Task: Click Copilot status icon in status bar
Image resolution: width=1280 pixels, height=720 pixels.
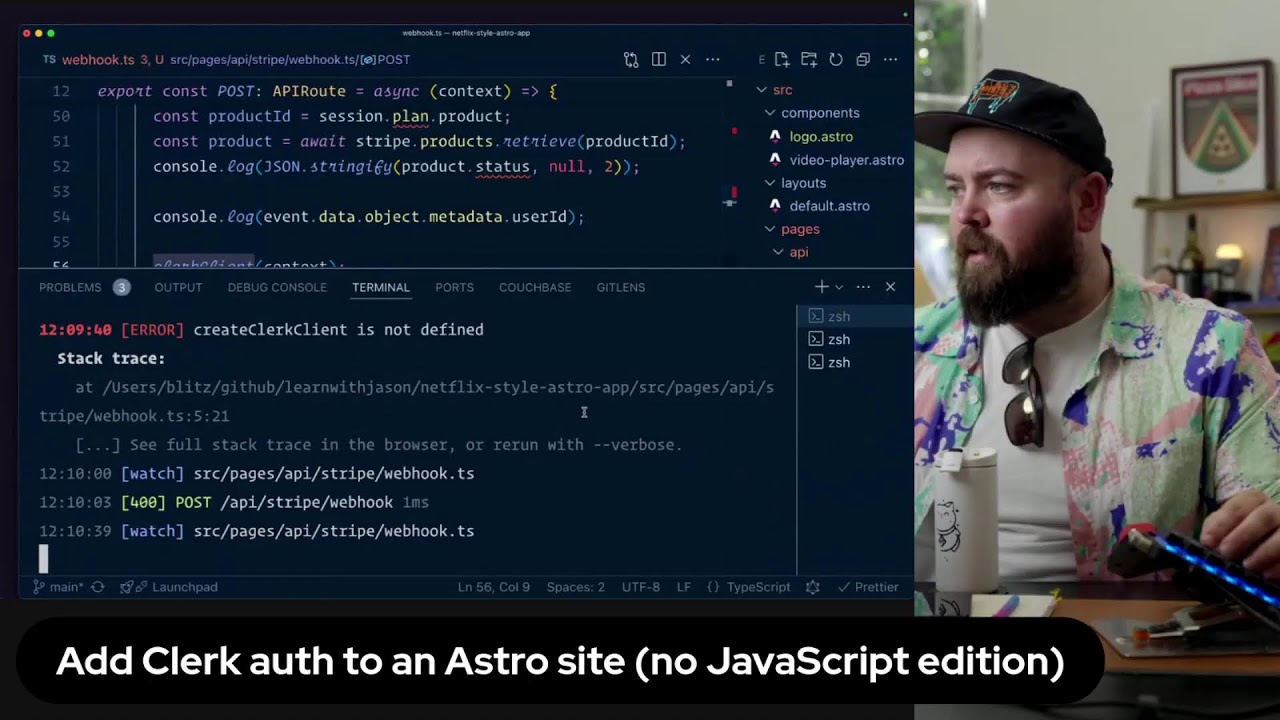Action: coord(813,587)
